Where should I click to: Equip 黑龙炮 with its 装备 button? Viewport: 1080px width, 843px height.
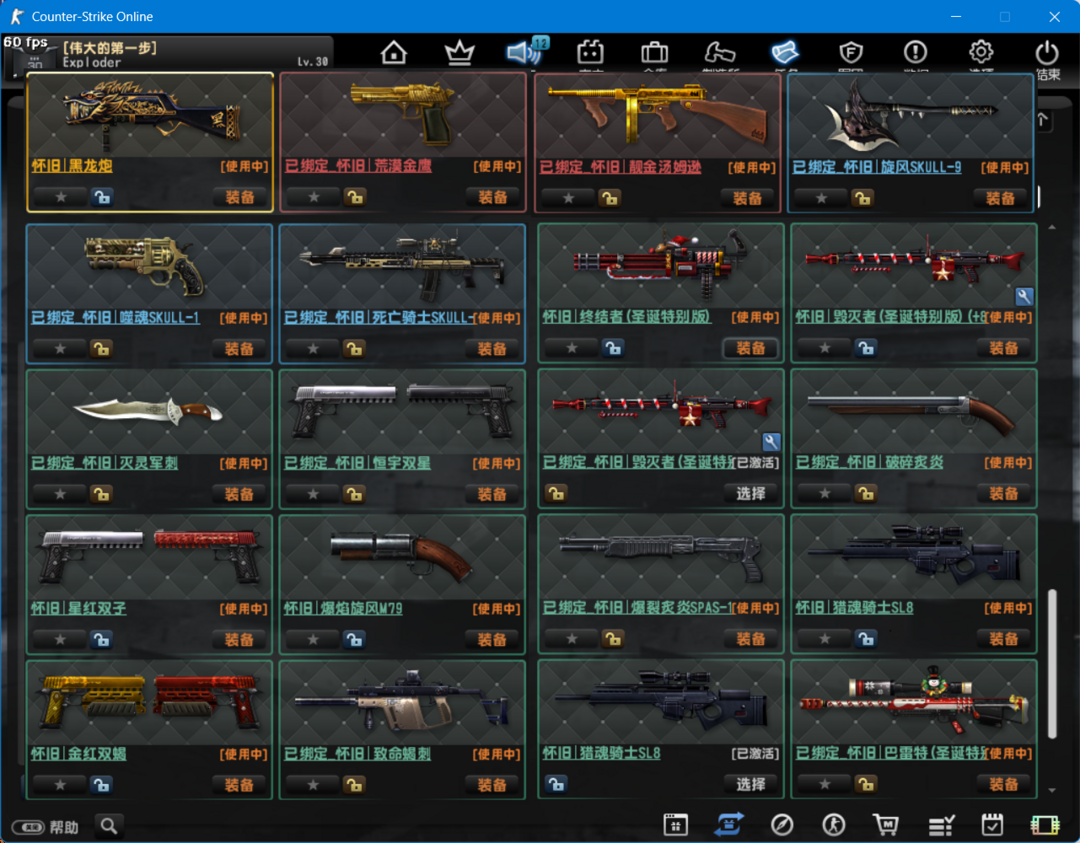(x=240, y=198)
